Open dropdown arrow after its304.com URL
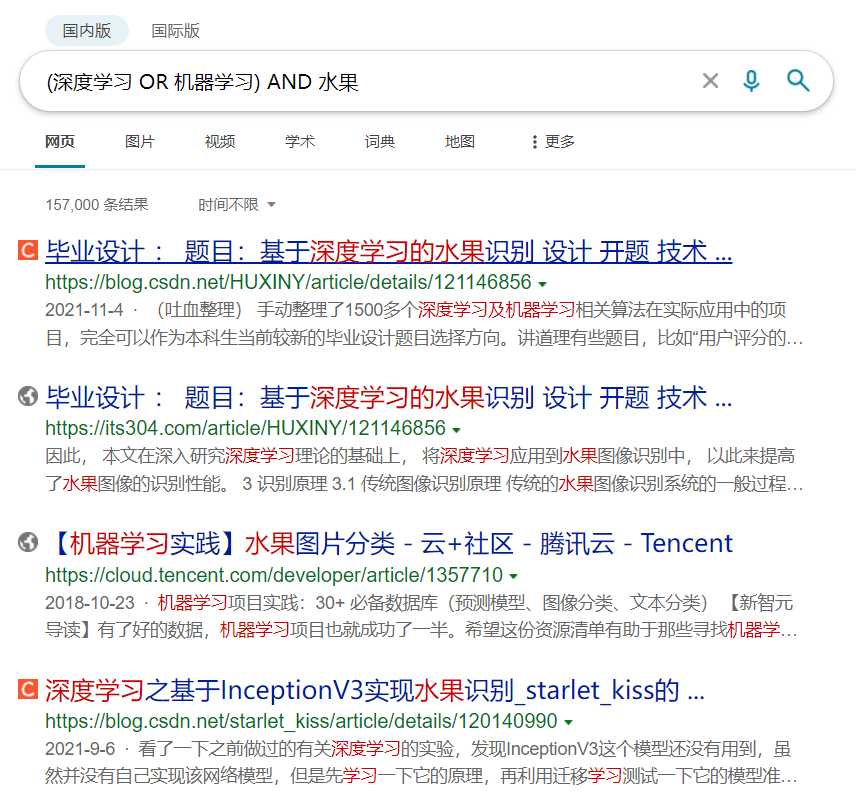Viewport: 856px width, 804px height. coord(457,430)
